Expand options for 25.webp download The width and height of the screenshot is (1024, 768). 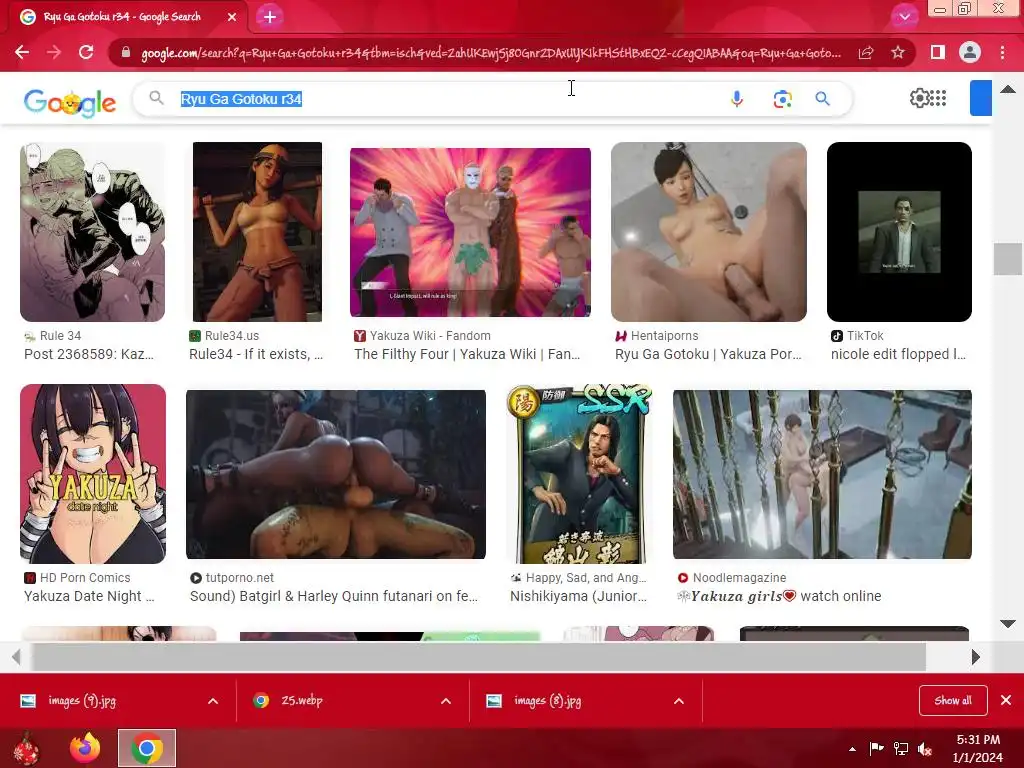(x=446, y=701)
